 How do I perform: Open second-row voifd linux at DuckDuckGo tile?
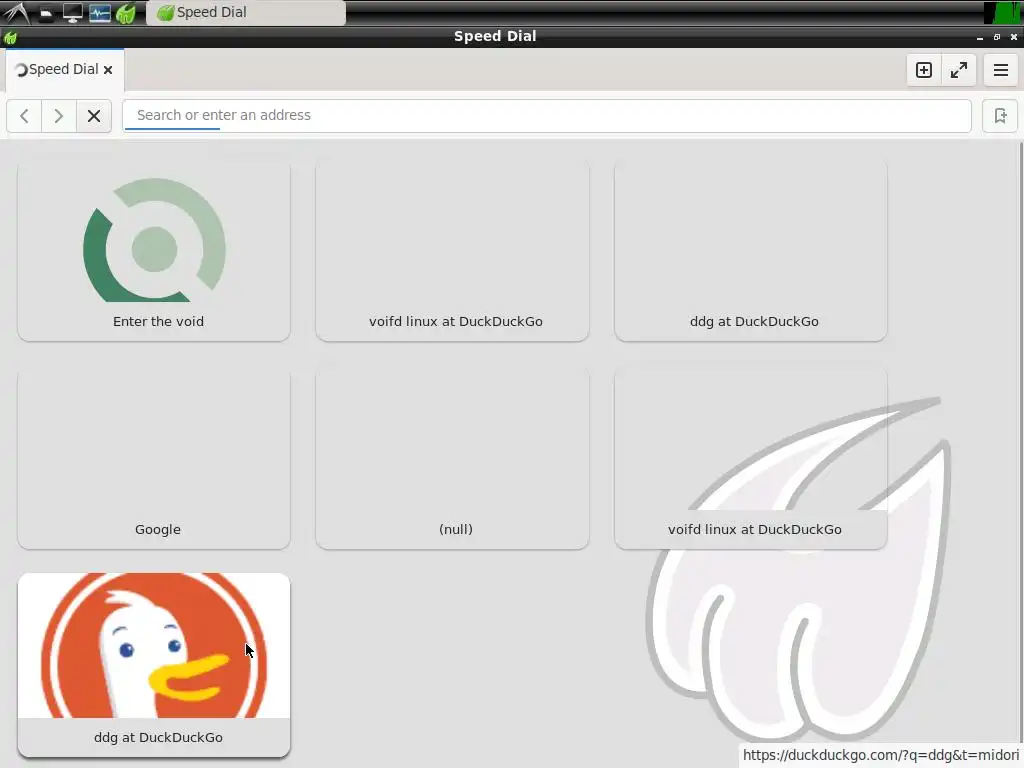tap(751, 459)
